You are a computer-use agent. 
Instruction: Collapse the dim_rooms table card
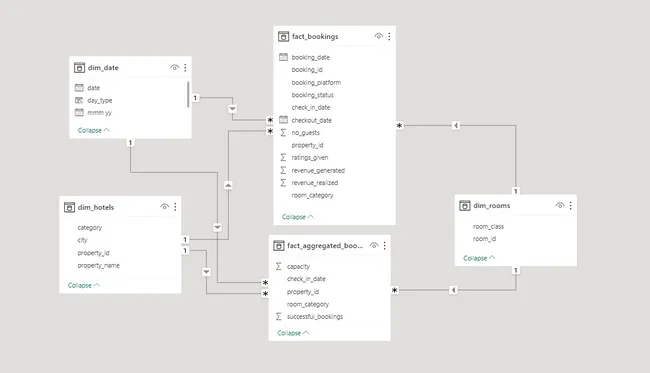coord(479,258)
